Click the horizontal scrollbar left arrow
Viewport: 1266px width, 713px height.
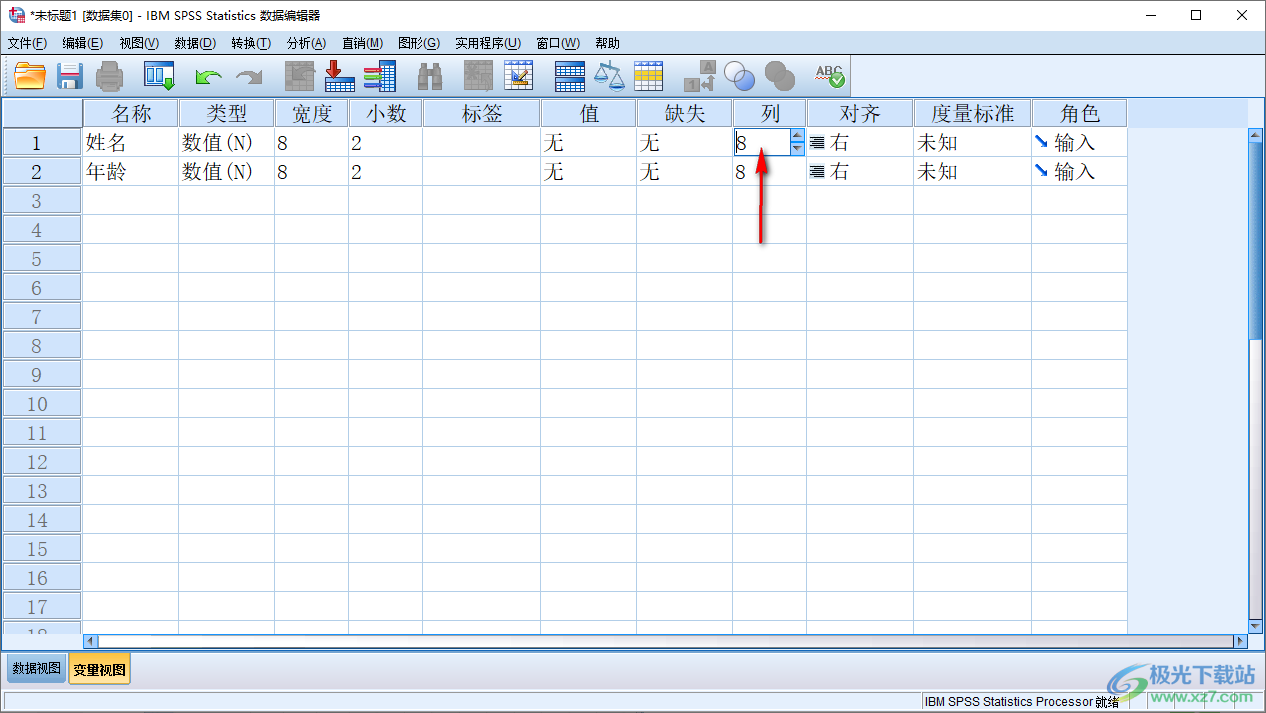coord(91,641)
